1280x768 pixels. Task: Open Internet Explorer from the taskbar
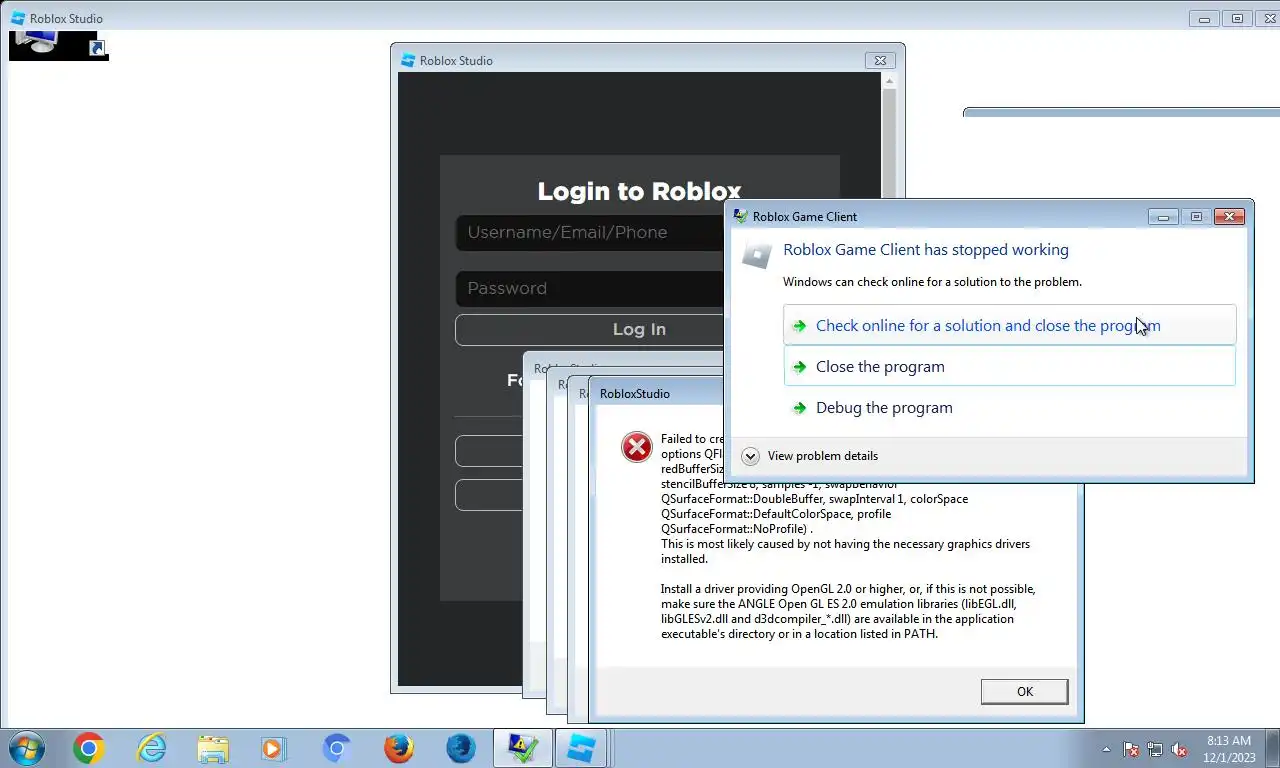pos(151,748)
